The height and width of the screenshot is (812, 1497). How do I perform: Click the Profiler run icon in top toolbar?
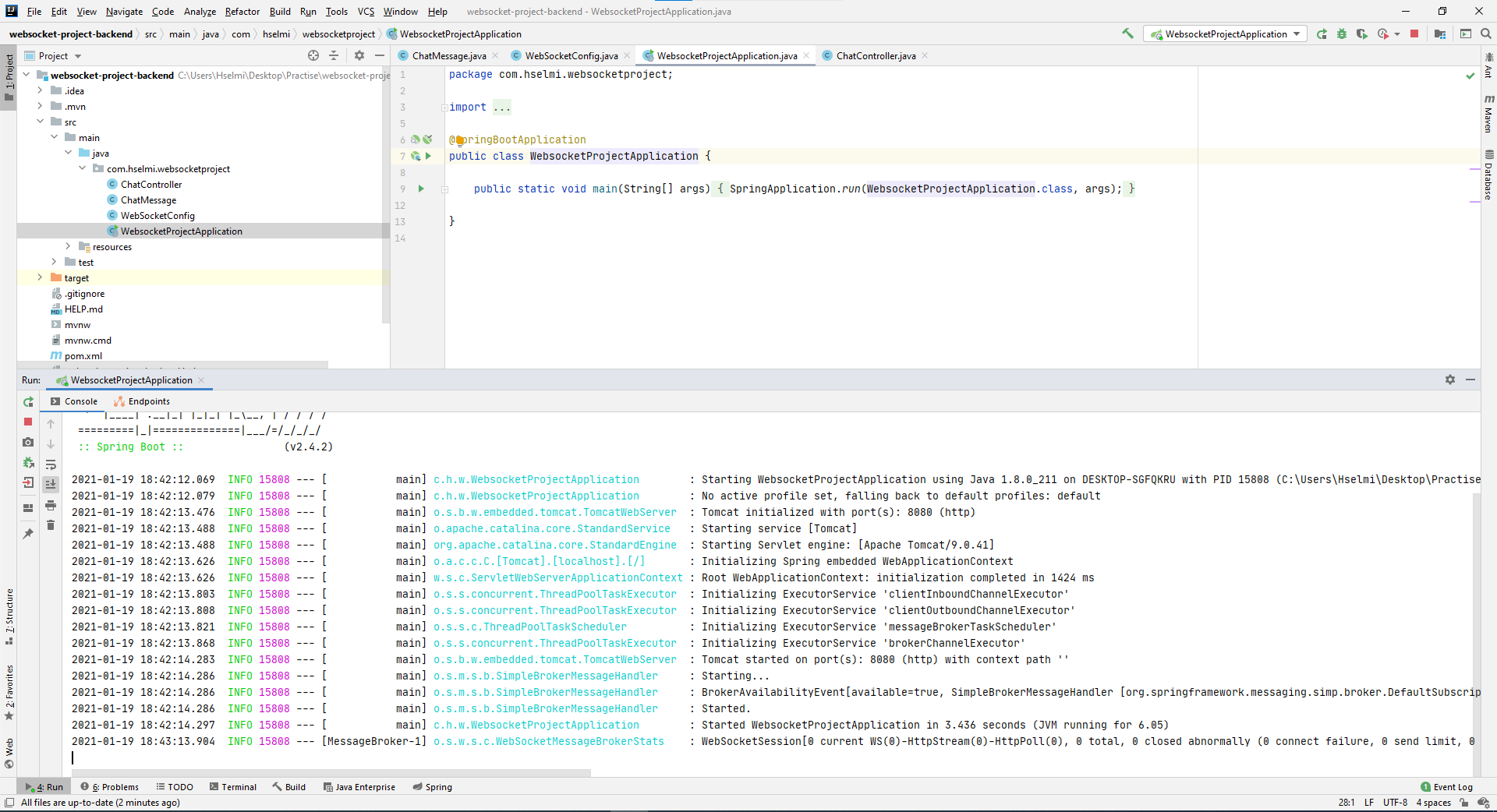[x=1382, y=34]
